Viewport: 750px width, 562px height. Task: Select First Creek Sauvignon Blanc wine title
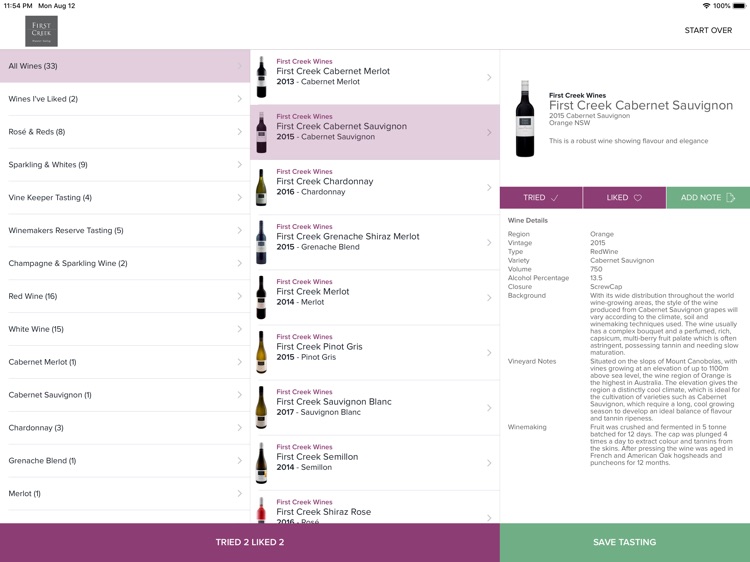(334, 402)
